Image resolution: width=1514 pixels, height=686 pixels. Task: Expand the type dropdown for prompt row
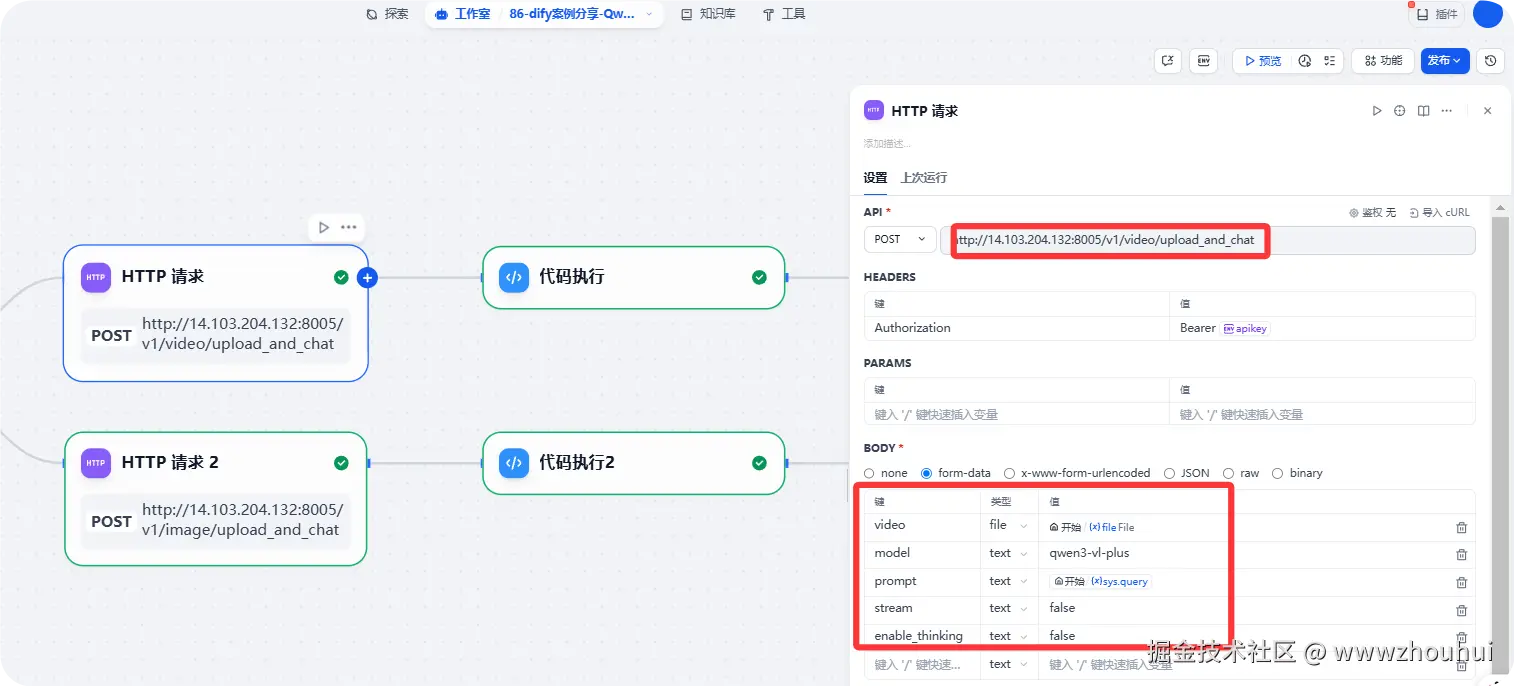point(1009,581)
